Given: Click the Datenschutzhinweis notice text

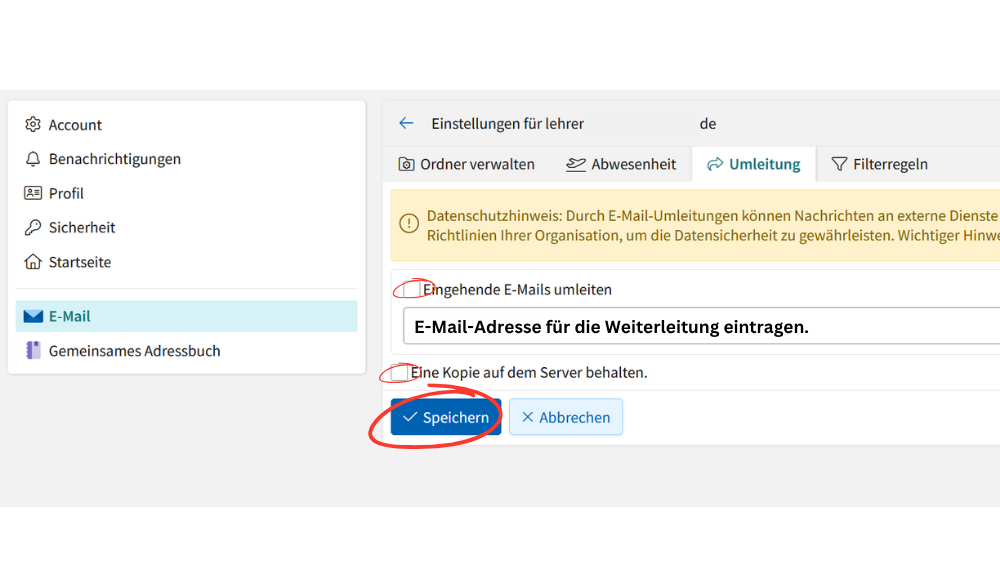Looking at the screenshot, I should [x=713, y=226].
